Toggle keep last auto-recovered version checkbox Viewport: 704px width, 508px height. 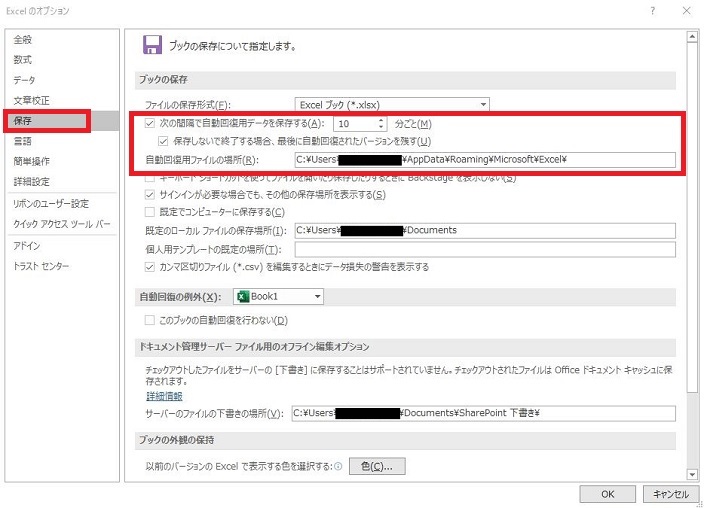coord(163,141)
